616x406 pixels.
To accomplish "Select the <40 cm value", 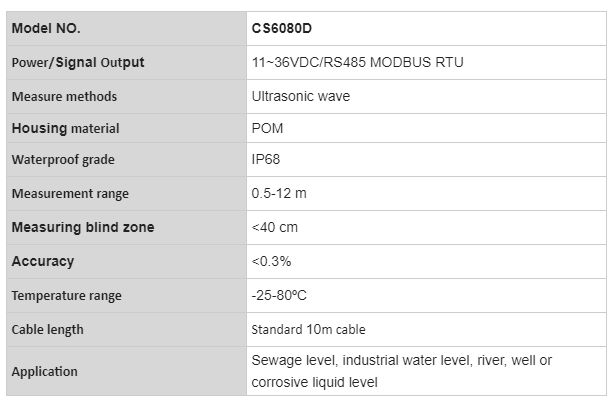I will 275,227.
